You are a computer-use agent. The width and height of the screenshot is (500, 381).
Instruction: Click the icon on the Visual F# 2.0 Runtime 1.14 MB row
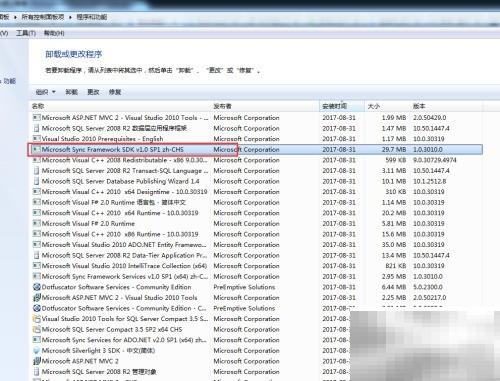pos(37,202)
